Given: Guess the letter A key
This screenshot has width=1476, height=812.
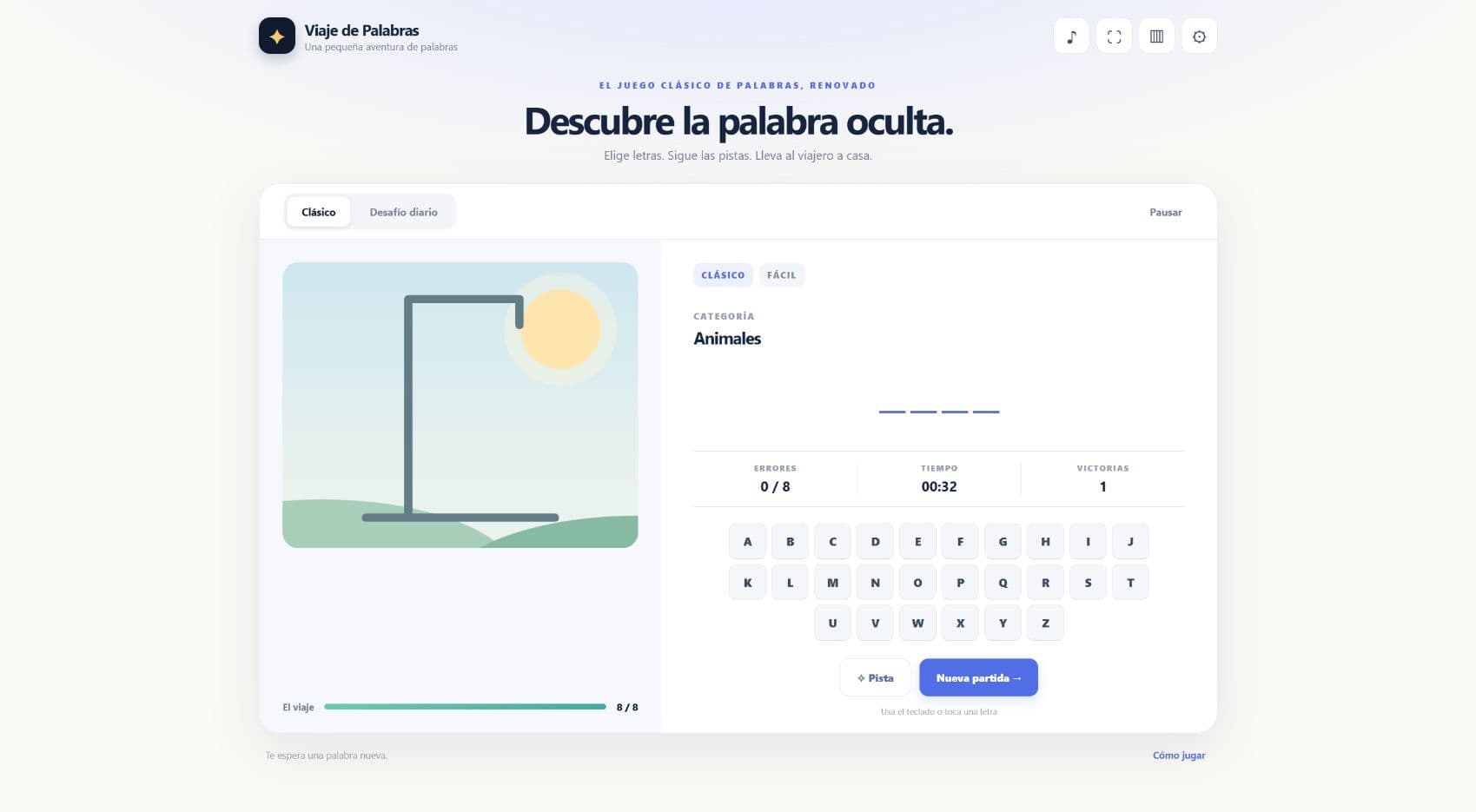Looking at the screenshot, I should pos(747,541).
